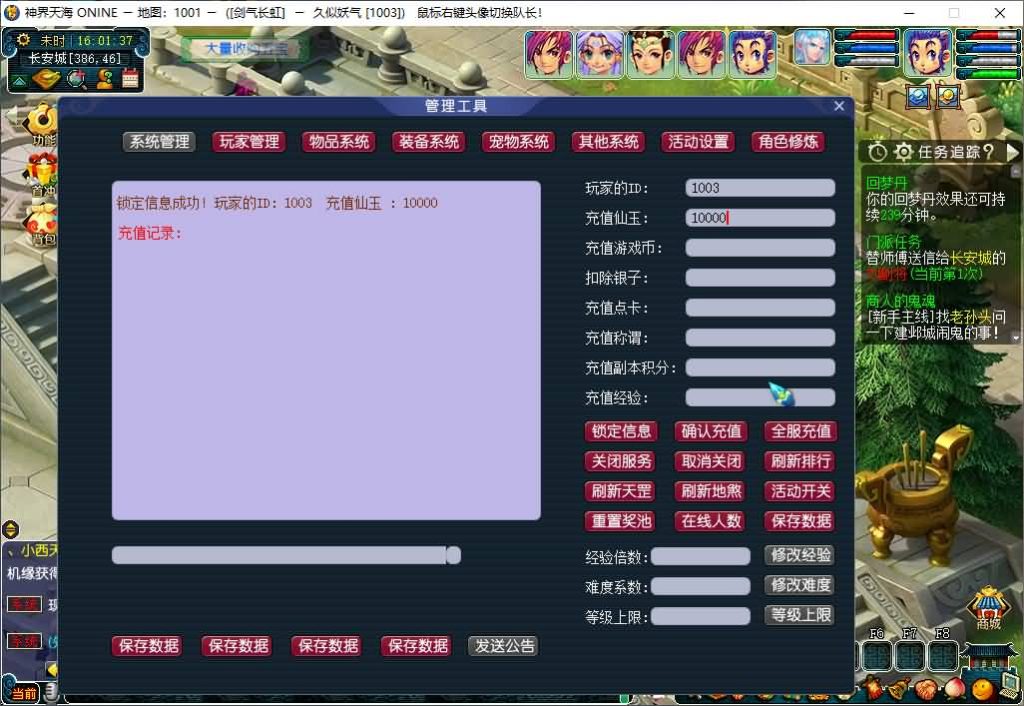Open the 背包 bag icon
1024x706 pixels.
pos(40,223)
